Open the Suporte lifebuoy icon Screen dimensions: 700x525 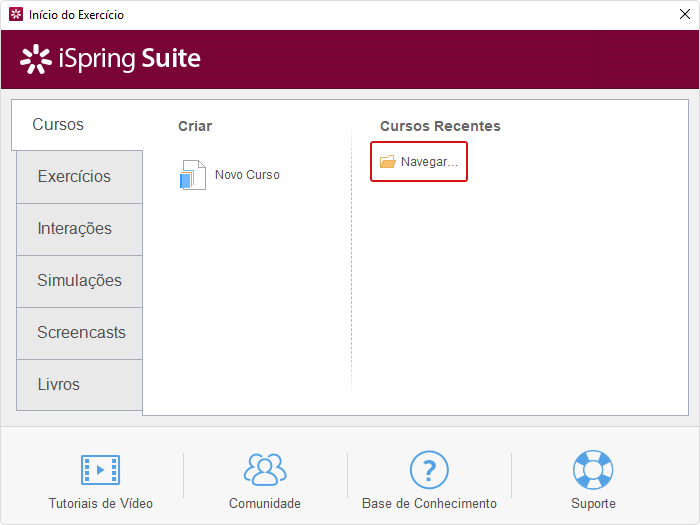pos(593,470)
